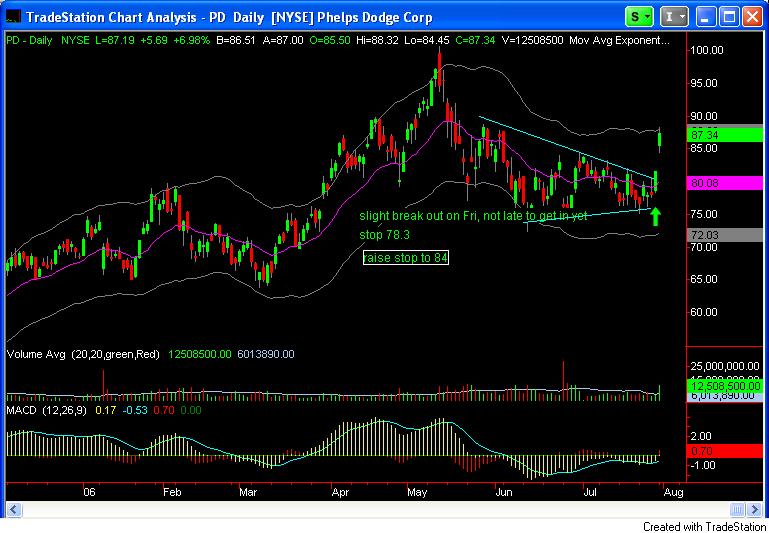
Task: Click the '06' year date axis label
Action: [88, 491]
